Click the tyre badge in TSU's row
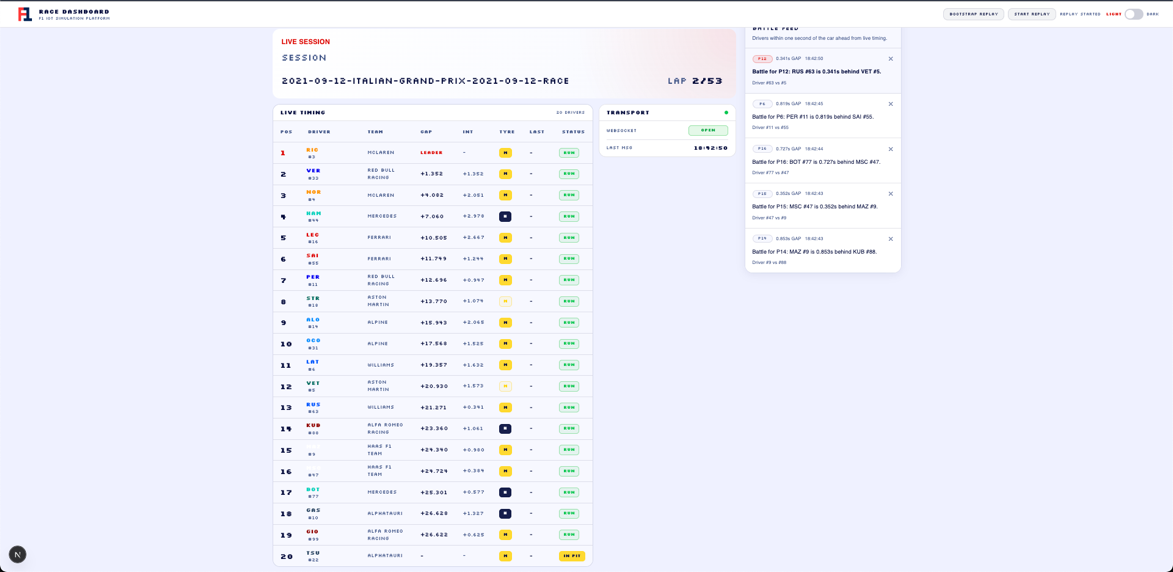1173x572 pixels. coord(506,556)
